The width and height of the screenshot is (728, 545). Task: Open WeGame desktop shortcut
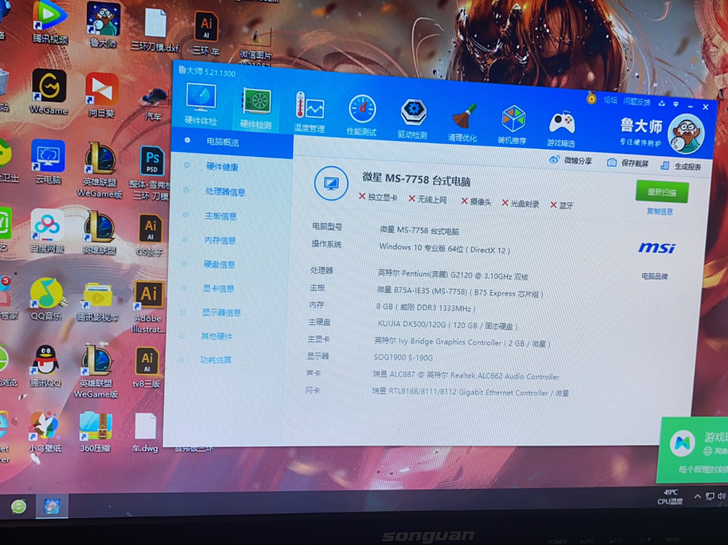pos(49,92)
